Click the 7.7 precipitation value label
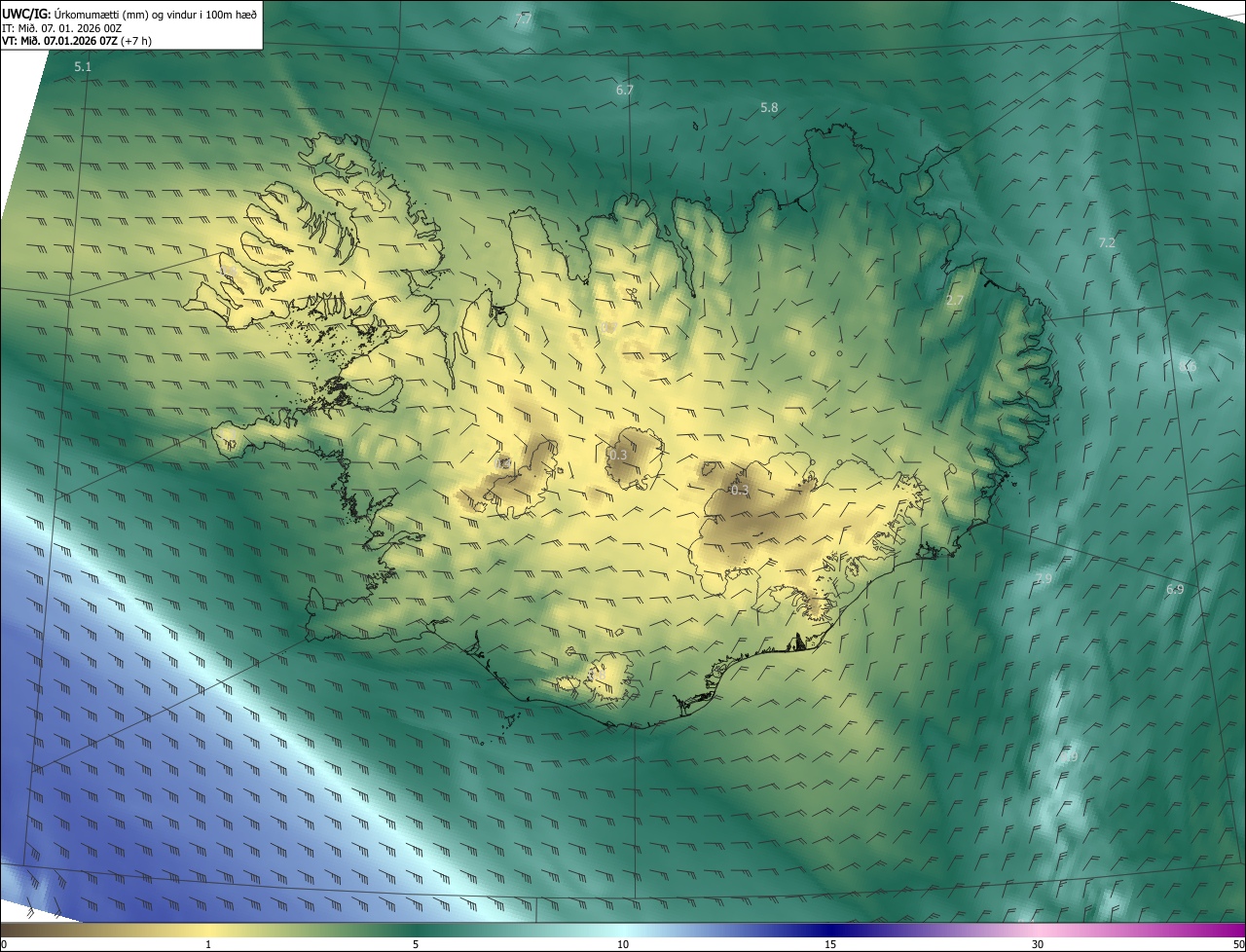The image size is (1246, 952). [x=523, y=19]
